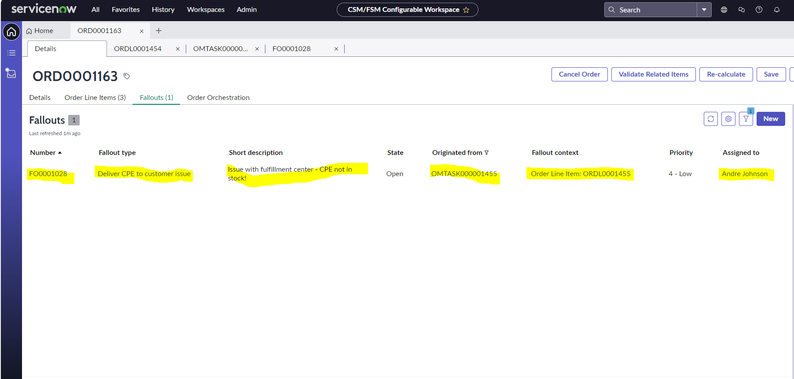The image size is (794, 379).
Task: Open the FO0001028 subtab
Action: 291,49
